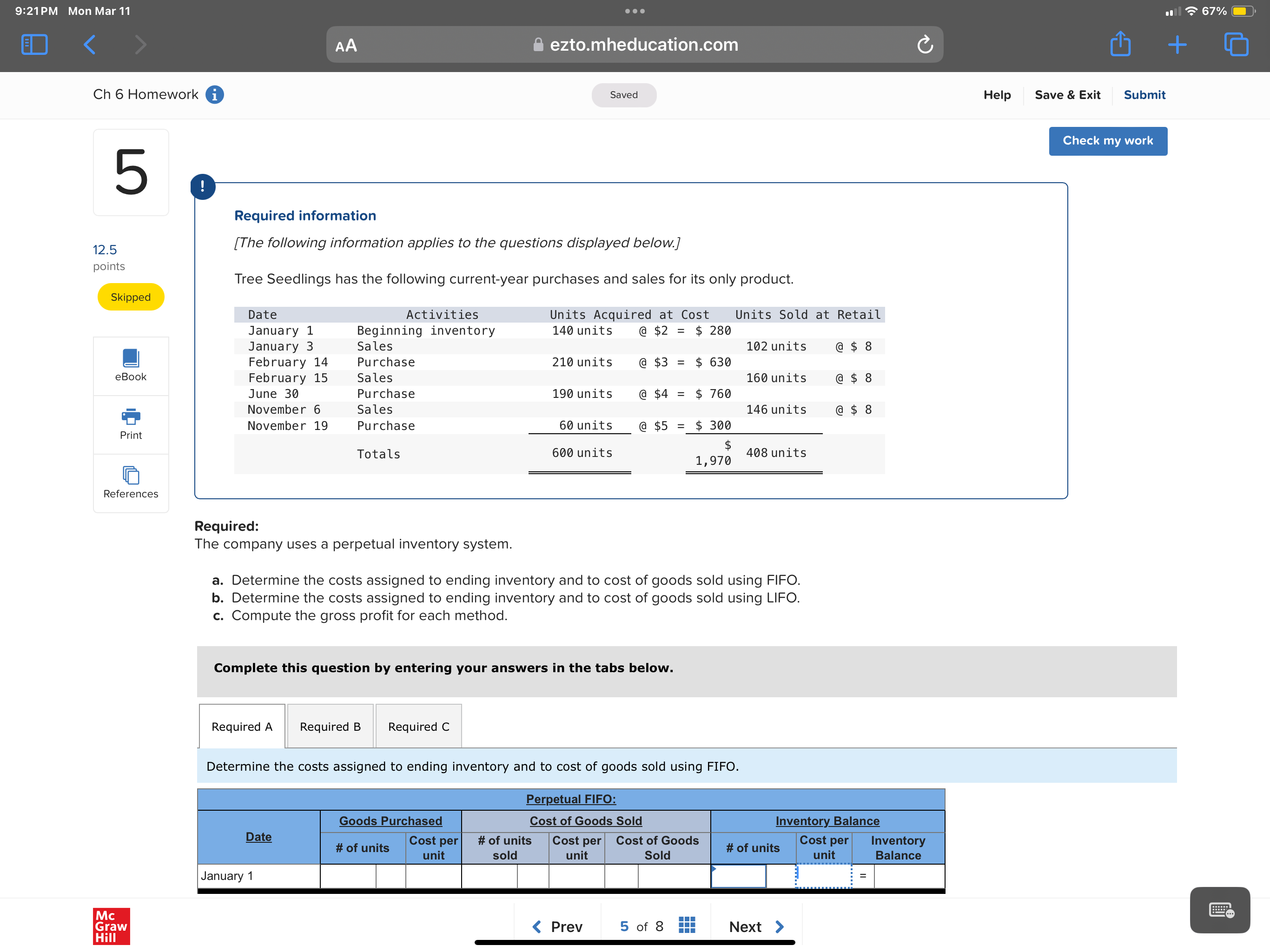This screenshot has height=952, width=1270.
Task: Switch to the Required C tab
Action: (x=418, y=727)
